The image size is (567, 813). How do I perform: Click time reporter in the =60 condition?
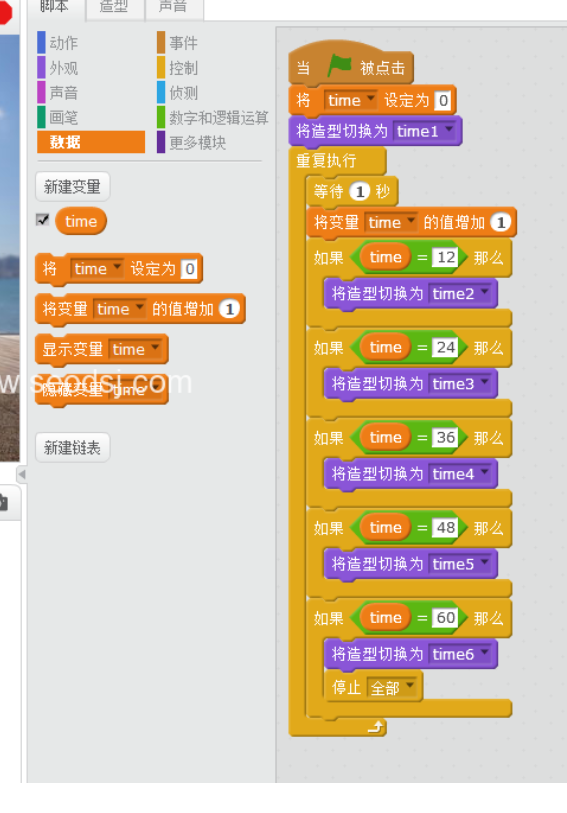point(386,618)
